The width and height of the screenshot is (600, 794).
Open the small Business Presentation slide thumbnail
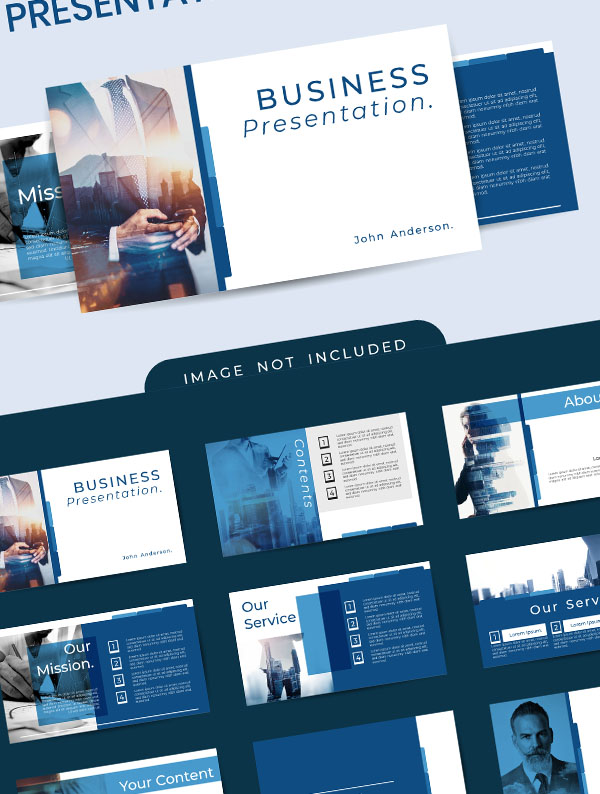pyautogui.click(x=95, y=517)
